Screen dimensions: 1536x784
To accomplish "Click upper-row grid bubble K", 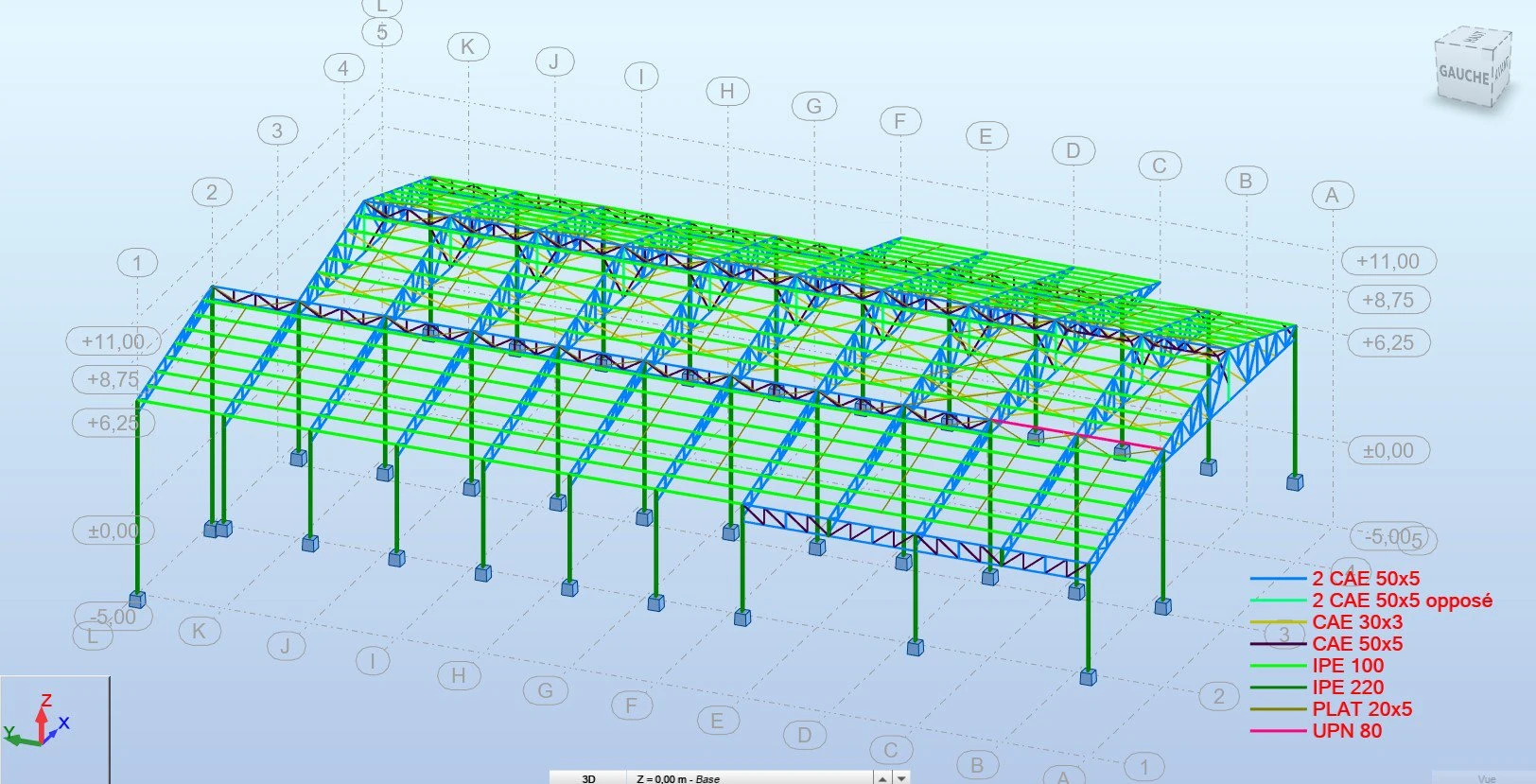I will (x=467, y=45).
